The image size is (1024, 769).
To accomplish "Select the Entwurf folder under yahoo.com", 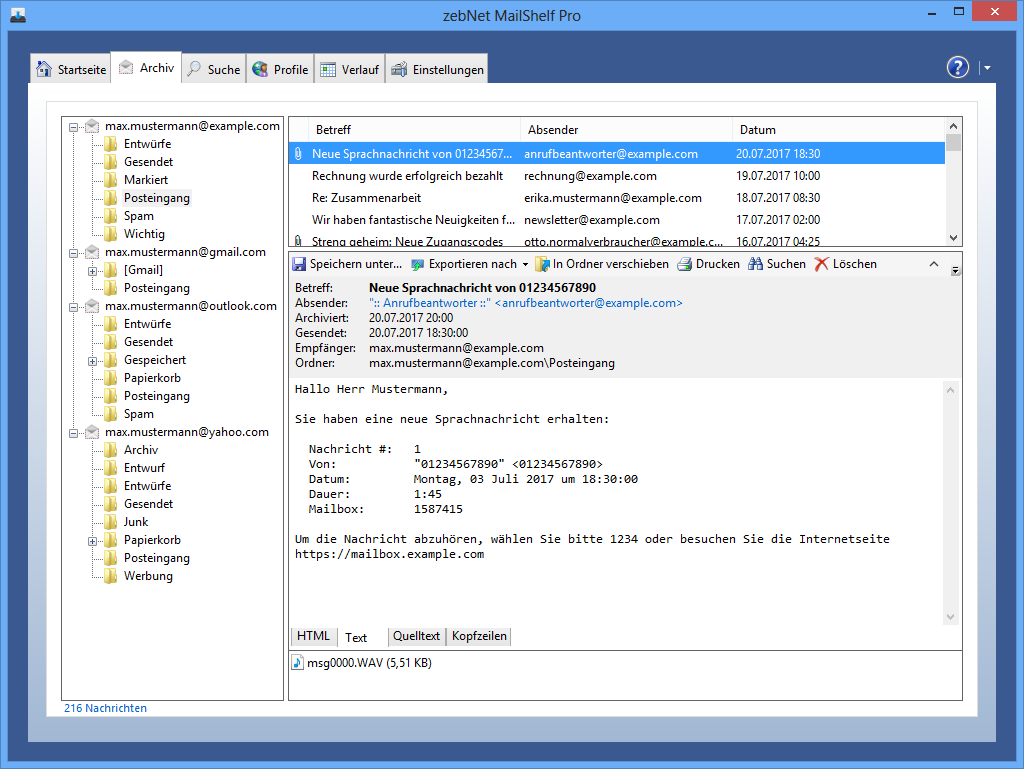I will pos(144,468).
